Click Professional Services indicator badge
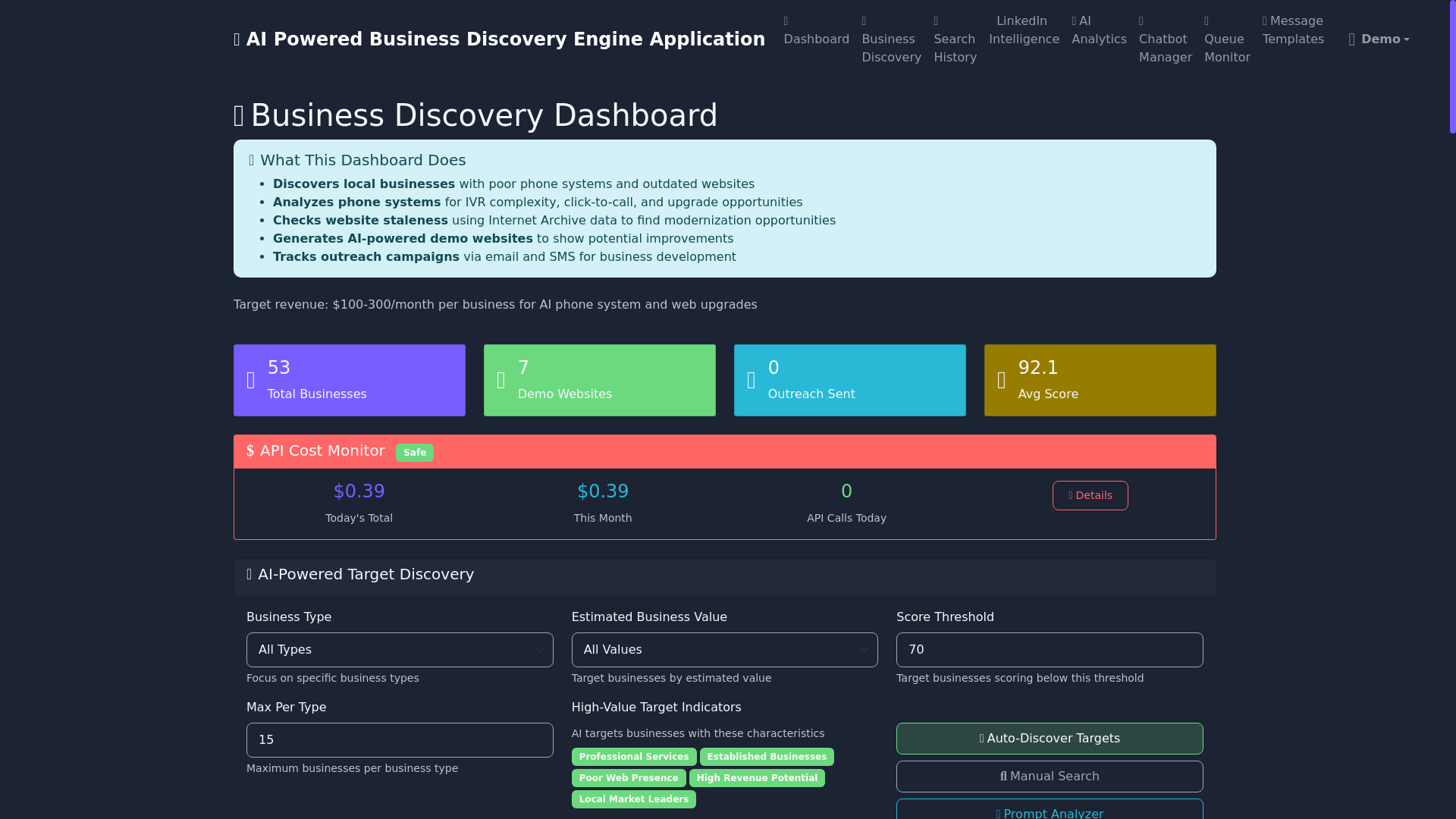The height and width of the screenshot is (819, 1456). (x=634, y=757)
